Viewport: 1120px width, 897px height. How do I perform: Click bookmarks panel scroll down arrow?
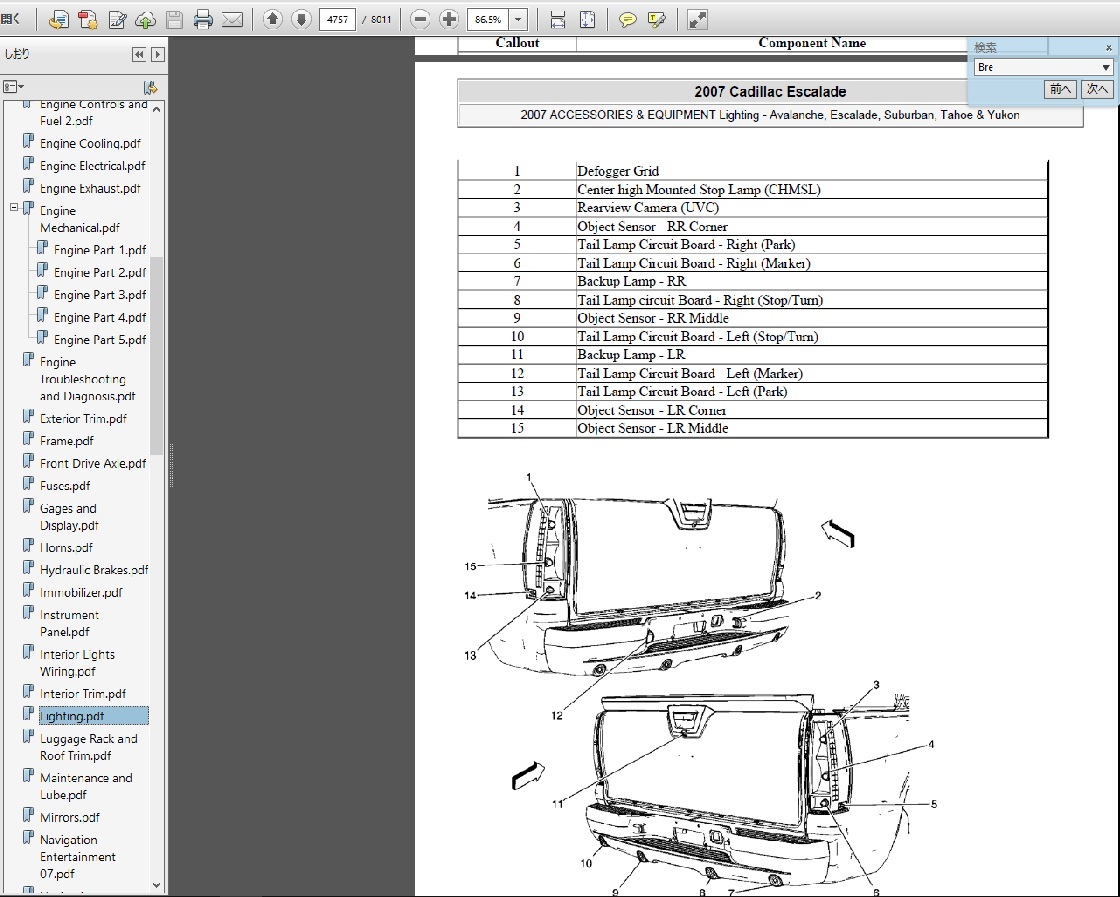(x=156, y=886)
